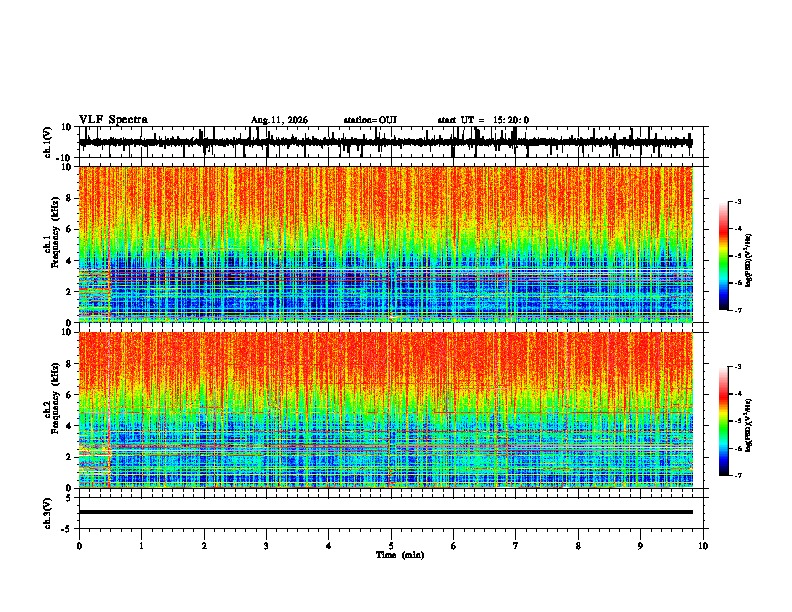The width and height of the screenshot is (792, 612).
Task: Click the 0 minute tick on the time axis
Action: pyautogui.click(x=79, y=546)
